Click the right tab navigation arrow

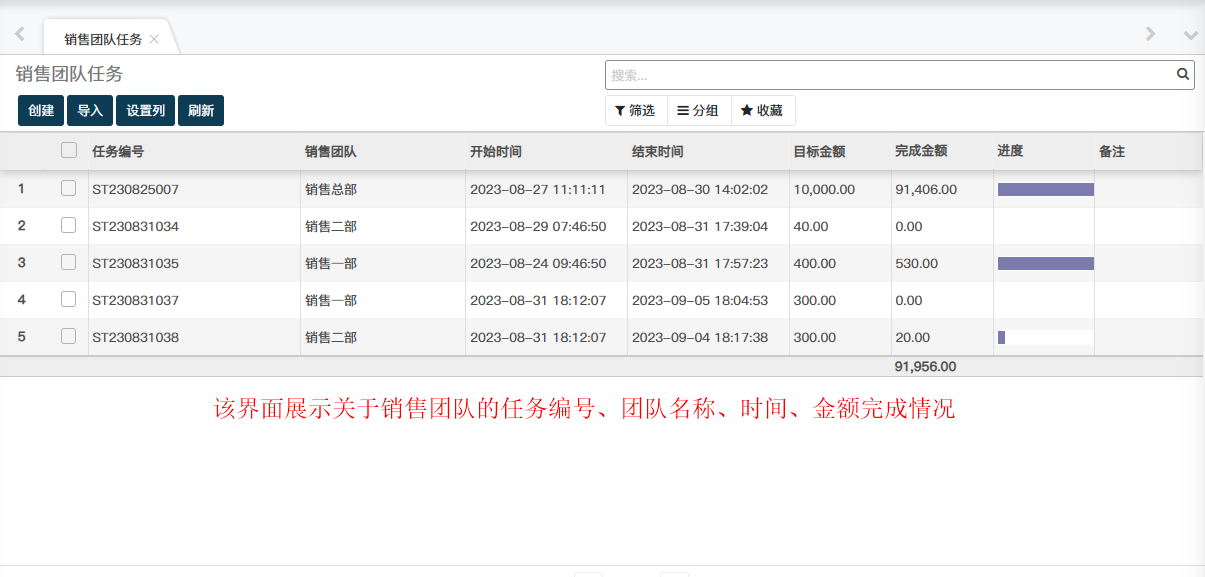coord(1150,34)
